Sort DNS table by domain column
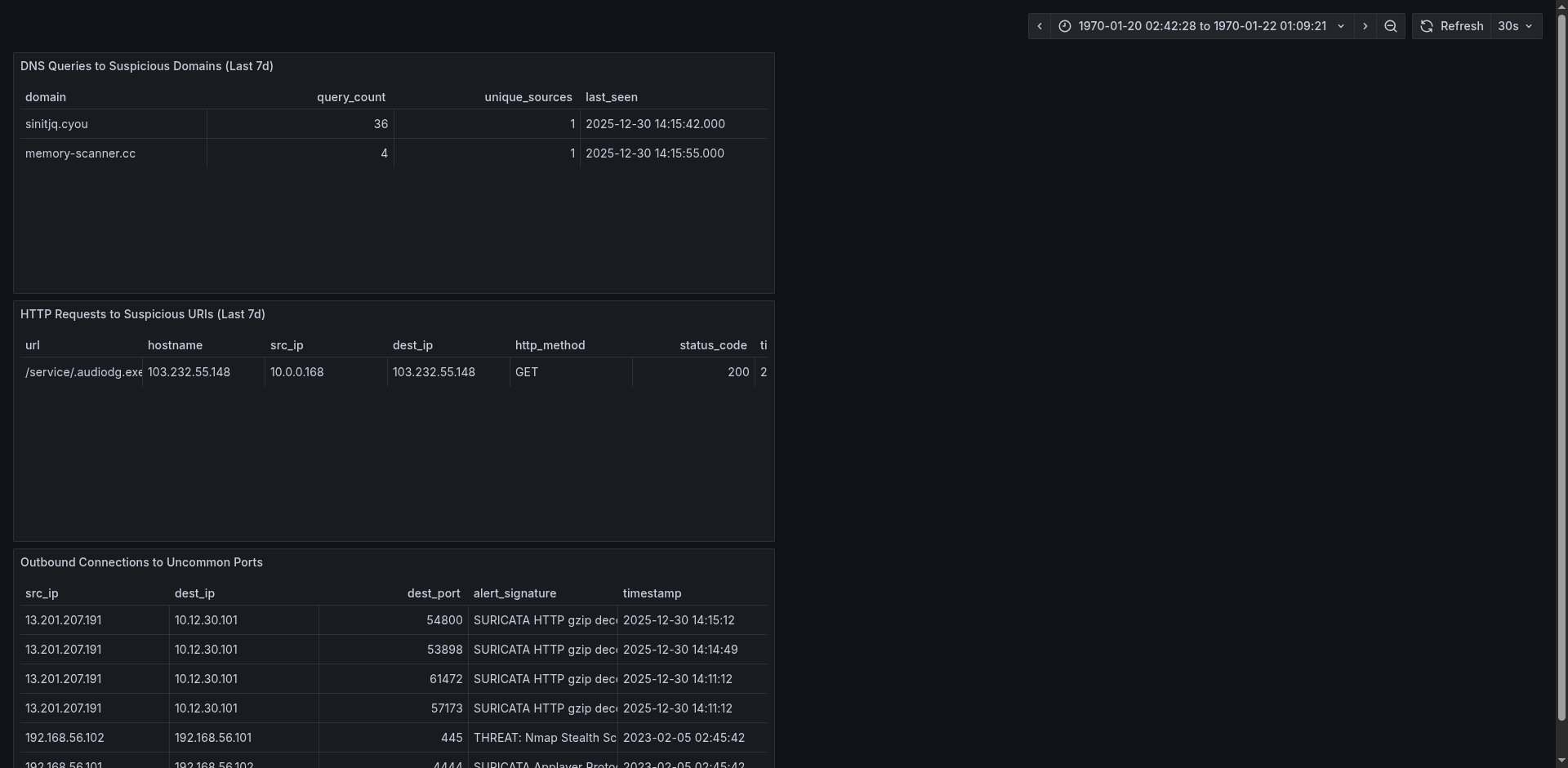Image resolution: width=1568 pixels, height=768 pixels. tap(46, 97)
